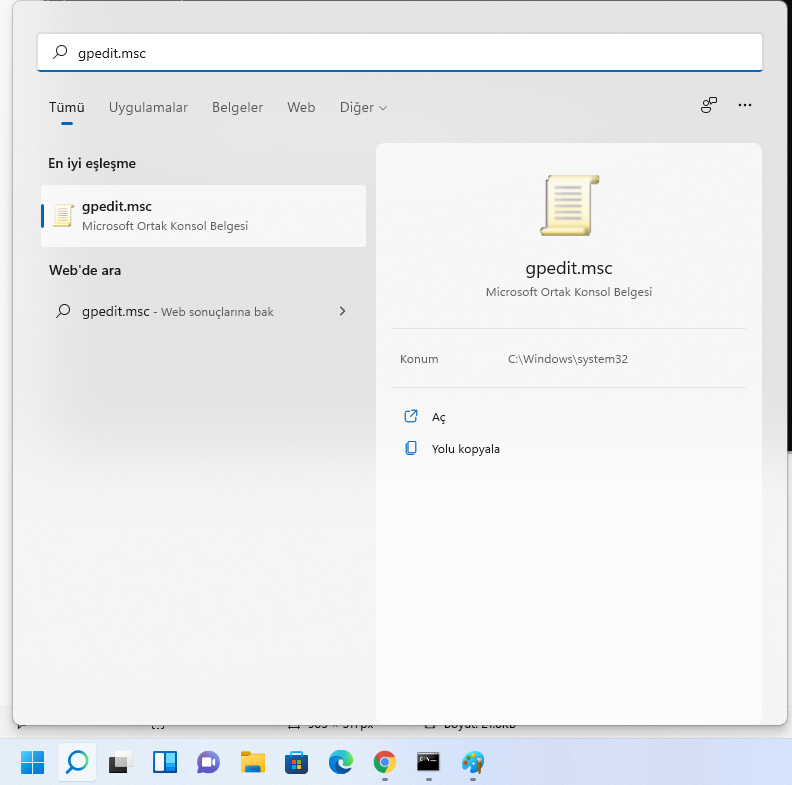Click the large gpedit.msc scroll icon

click(569, 205)
